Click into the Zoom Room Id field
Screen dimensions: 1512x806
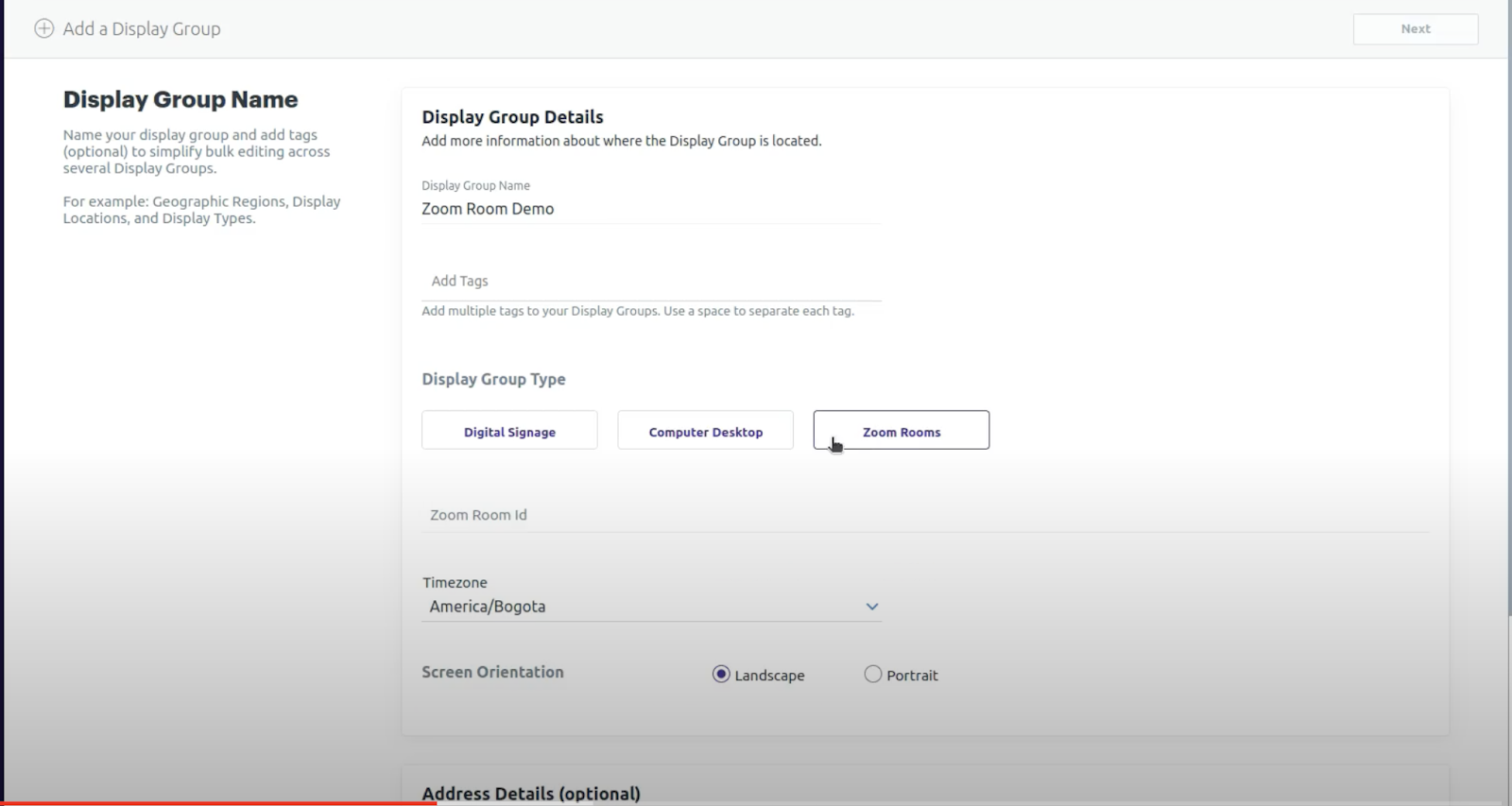925,515
